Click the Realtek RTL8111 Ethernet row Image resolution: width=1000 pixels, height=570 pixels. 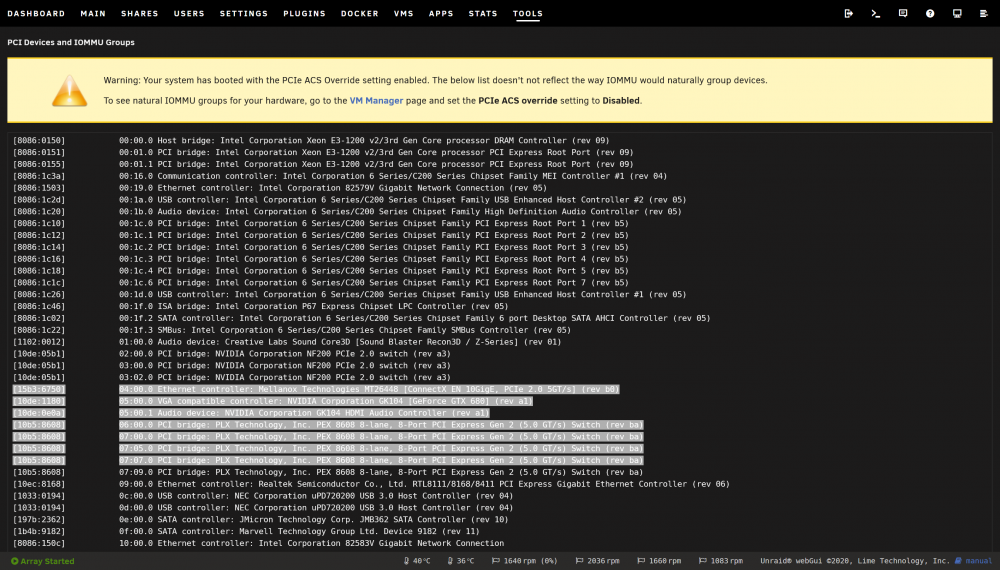[x=371, y=485]
